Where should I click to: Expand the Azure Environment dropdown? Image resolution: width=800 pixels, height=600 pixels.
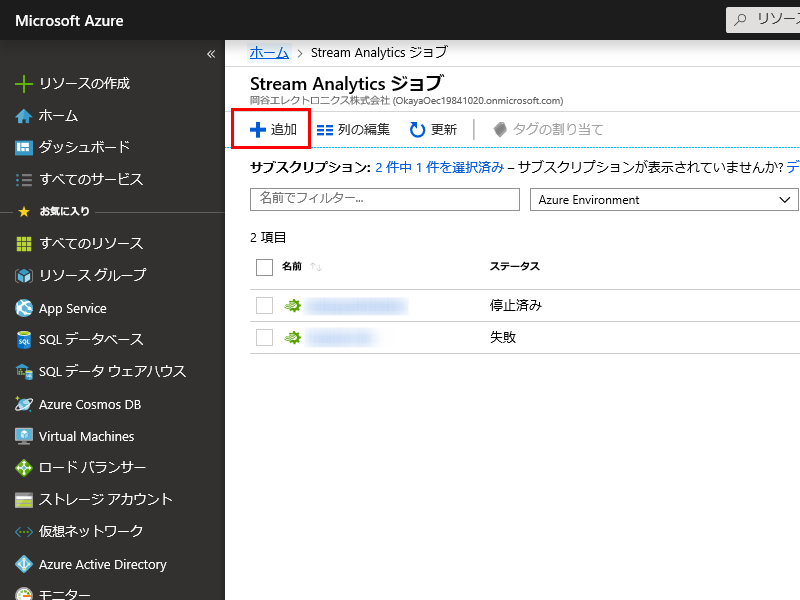pos(663,200)
